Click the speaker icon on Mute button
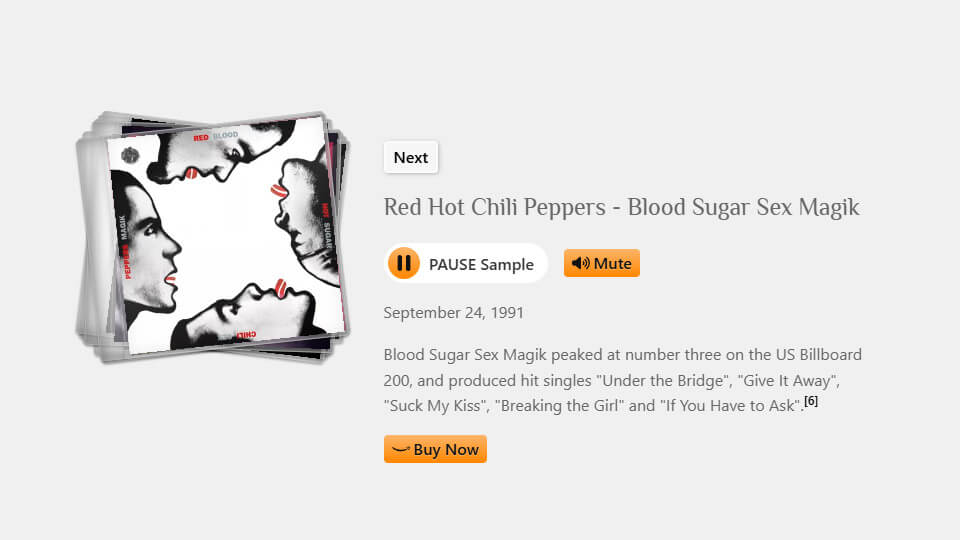 580,263
